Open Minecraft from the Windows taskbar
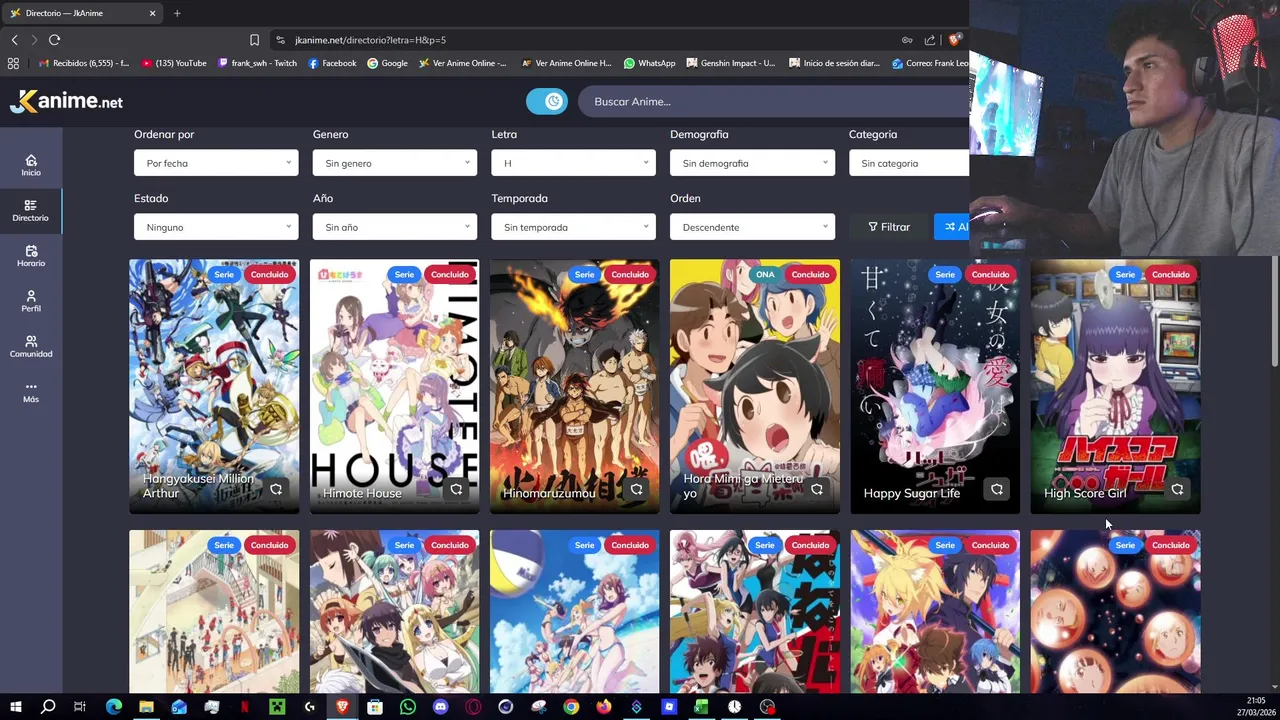The image size is (1280, 720). pyautogui.click(x=277, y=707)
